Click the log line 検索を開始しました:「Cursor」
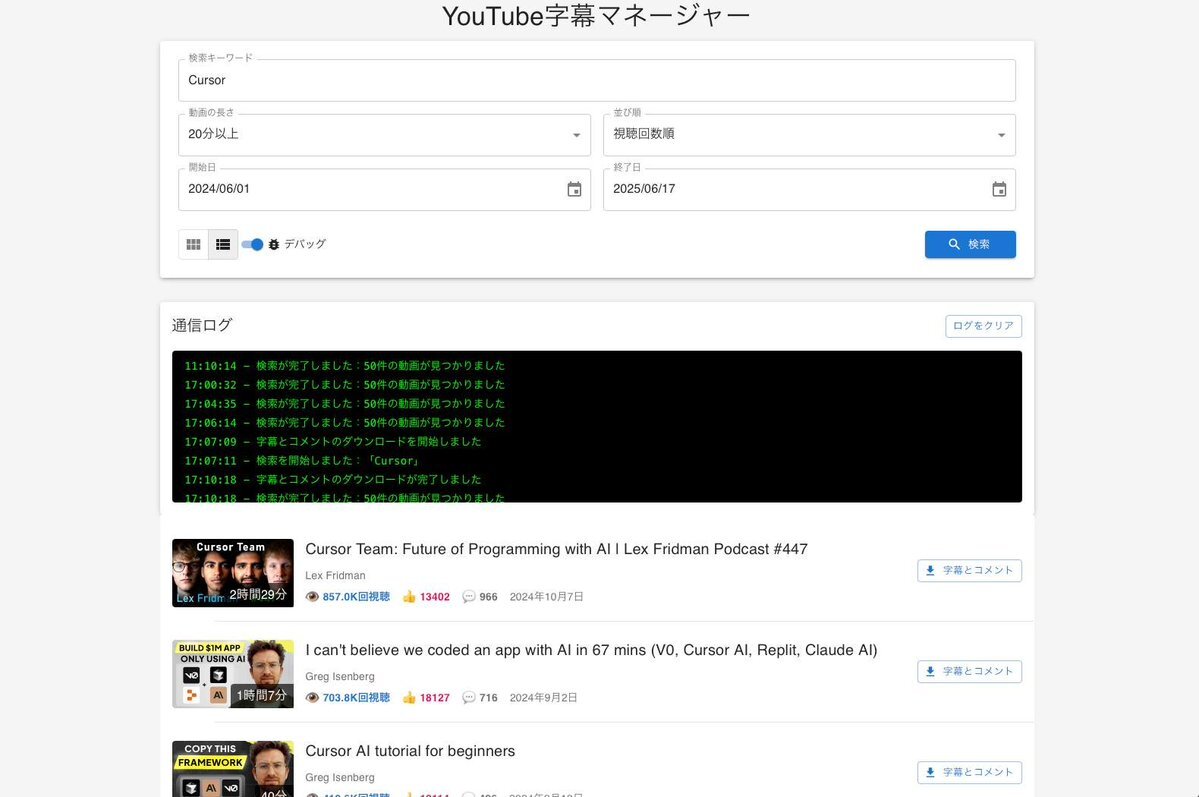The height and width of the screenshot is (797, 1199). [338, 460]
